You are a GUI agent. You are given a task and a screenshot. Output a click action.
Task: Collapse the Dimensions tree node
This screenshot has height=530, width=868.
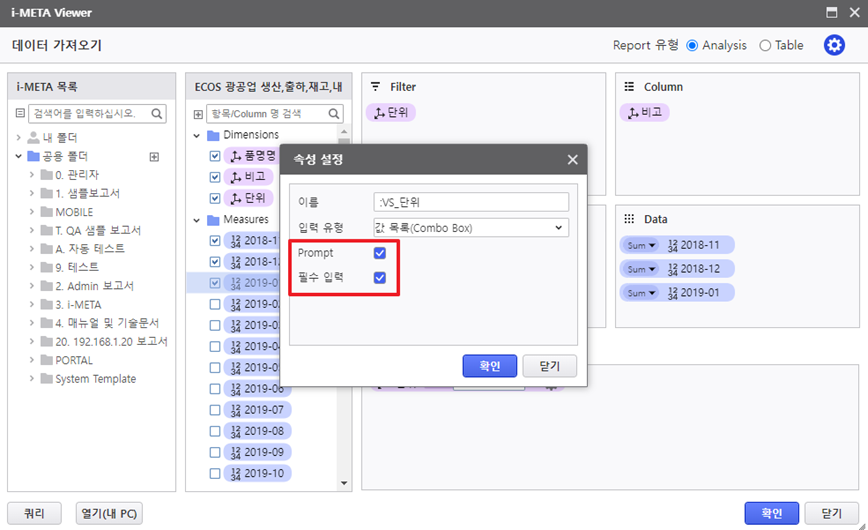click(199, 135)
